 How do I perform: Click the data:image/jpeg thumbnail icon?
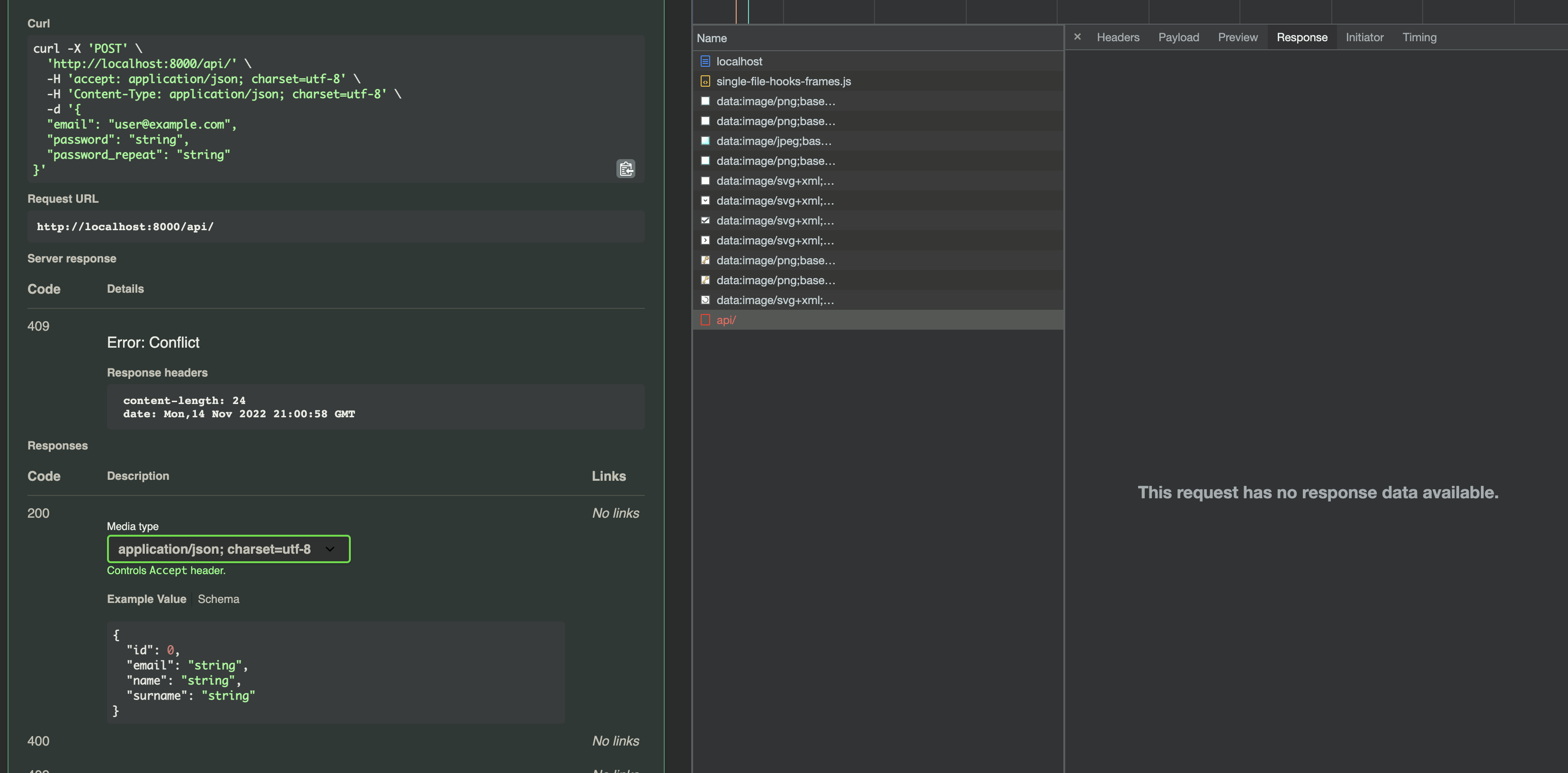(x=705, y=141)
